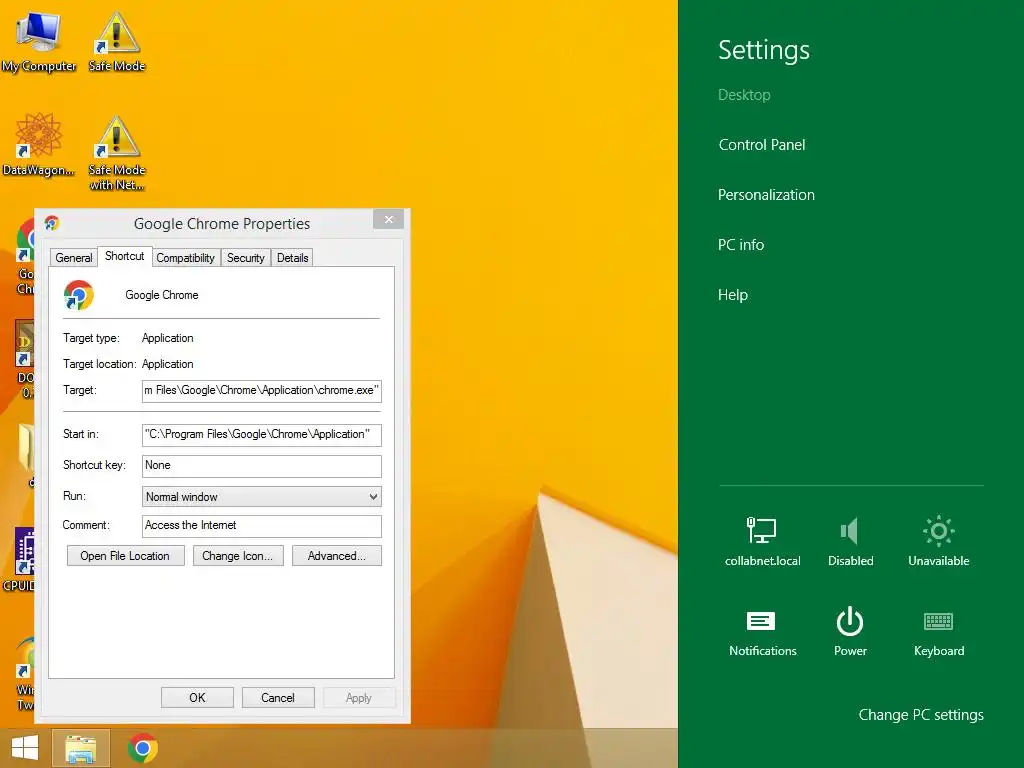Screen dimensions: 1024x768
Task: Click the Start in path field
Action: [x=261, y=434]
